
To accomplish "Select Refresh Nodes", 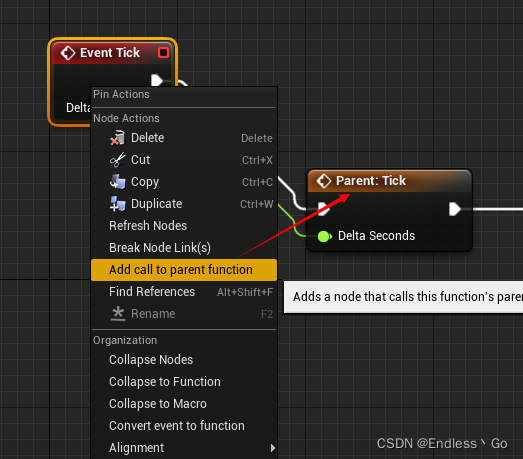I will (x=184, y=226).
